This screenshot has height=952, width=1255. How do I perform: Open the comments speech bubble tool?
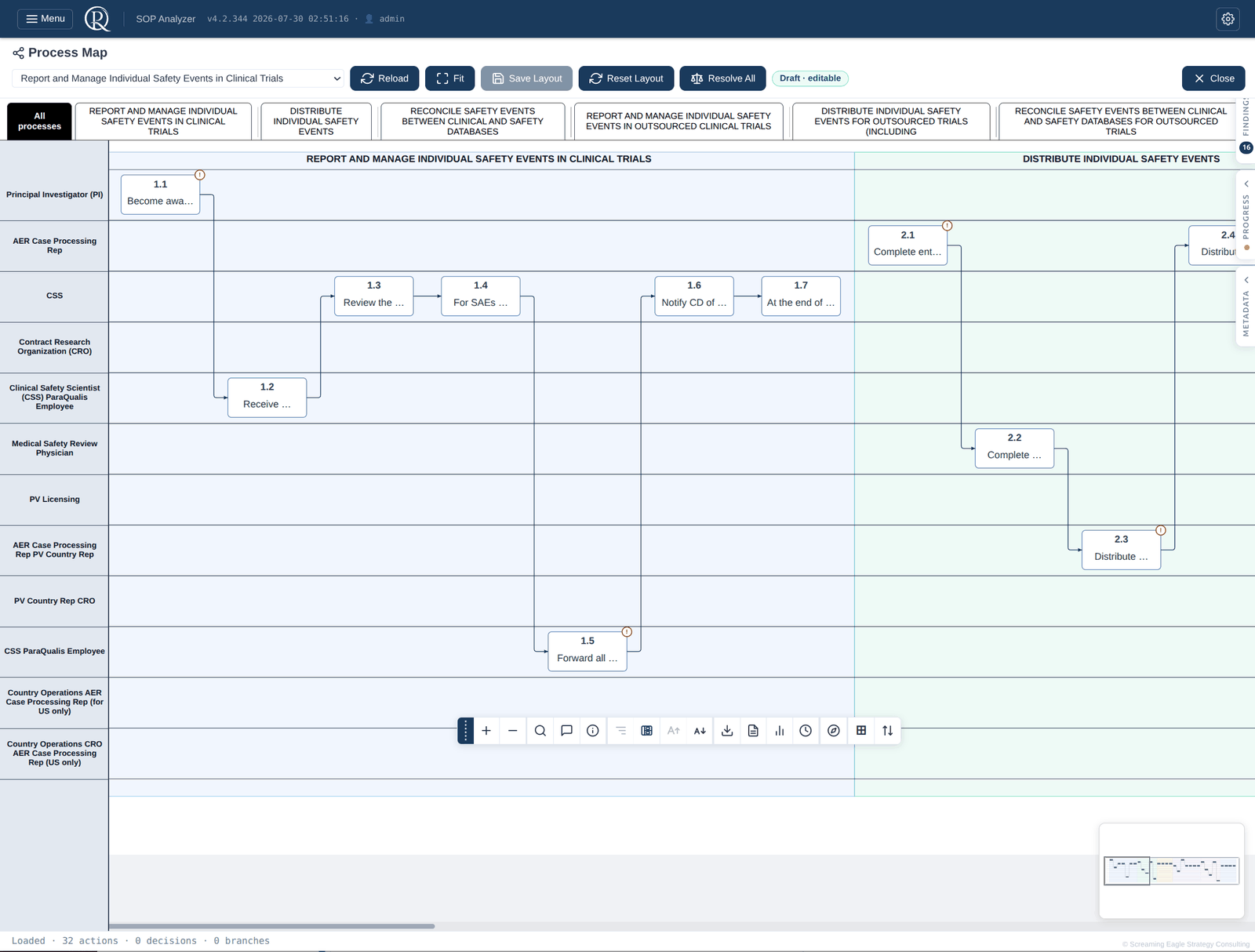[x=566, y=730]
